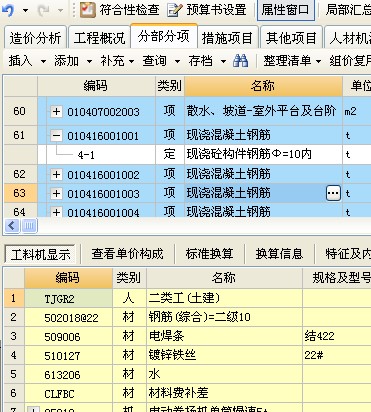371x412 pixels.
Task: Expand row 60 item 010407002003
Action: point(56,111)
